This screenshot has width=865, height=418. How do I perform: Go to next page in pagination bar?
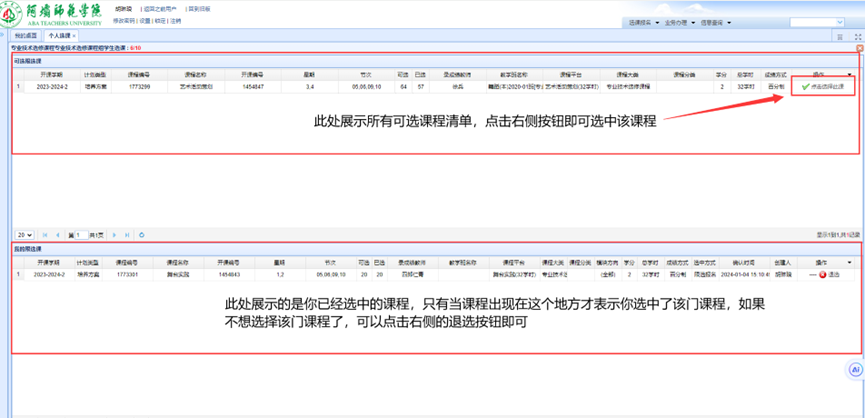[x=113, y=234]
